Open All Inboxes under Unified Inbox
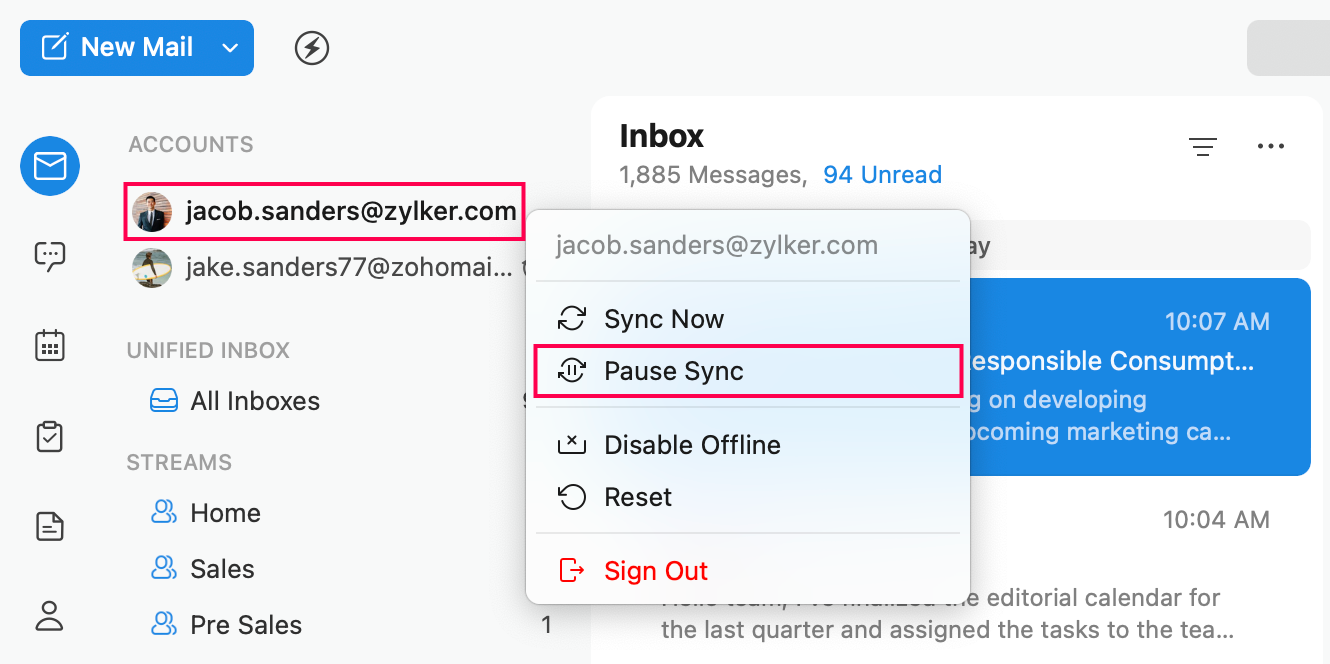1330x664 pixels. 255,401
